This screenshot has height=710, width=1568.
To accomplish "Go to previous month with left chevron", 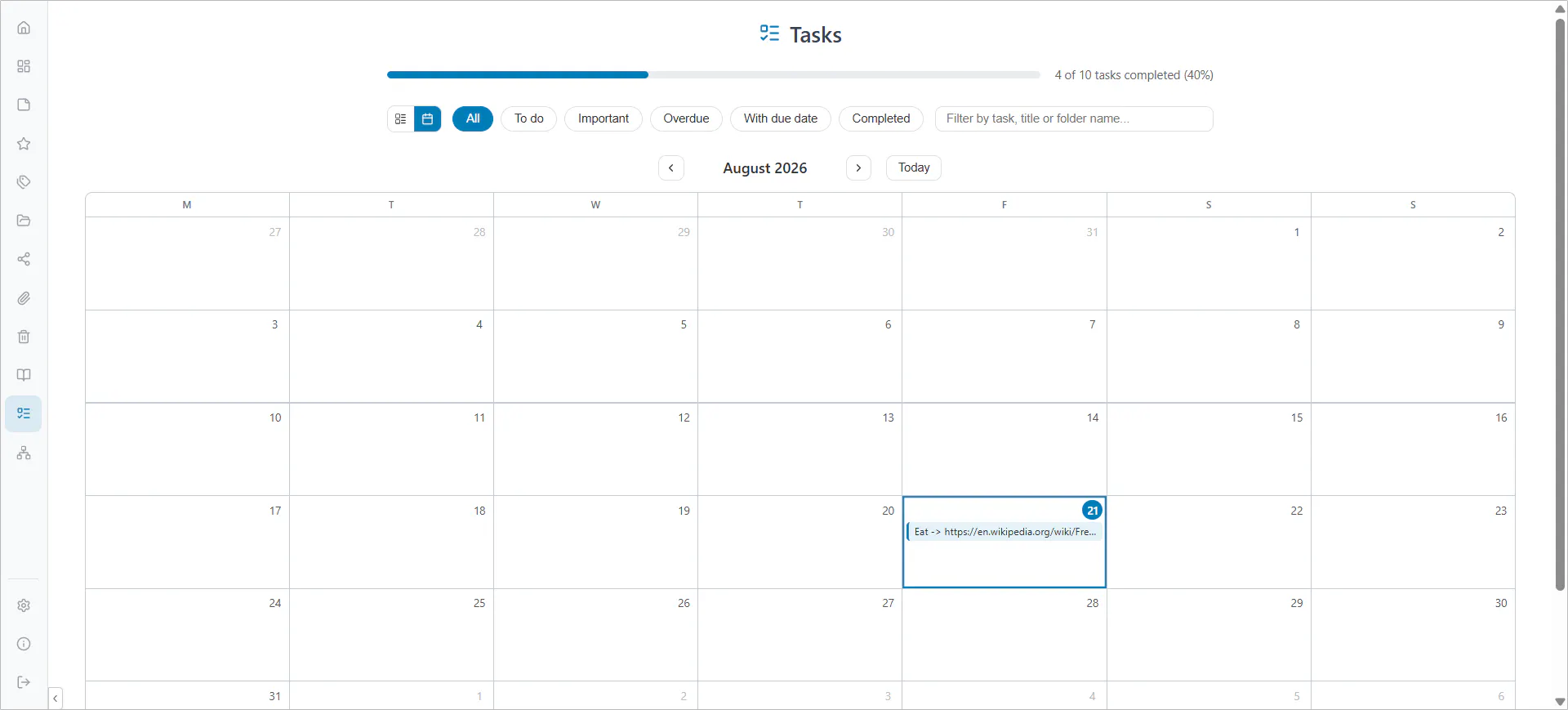I will tap(671, 167).
